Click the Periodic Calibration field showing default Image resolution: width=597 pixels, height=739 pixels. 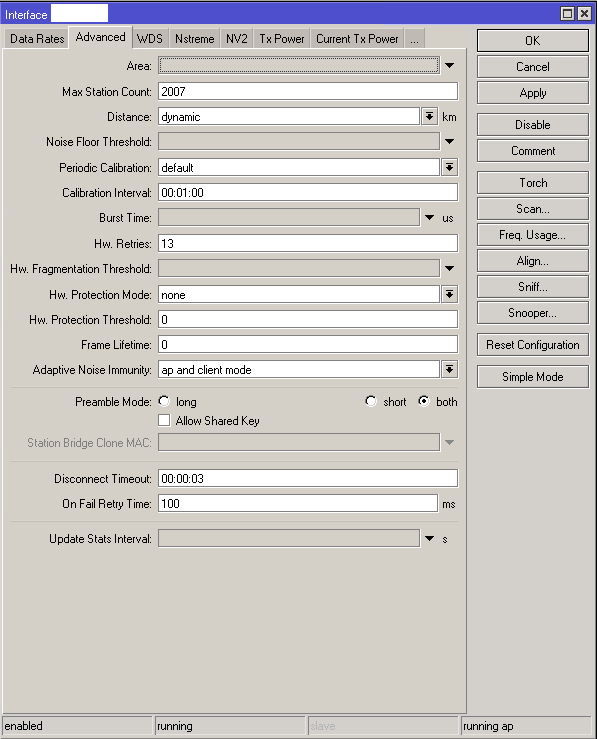pos(299,167)
